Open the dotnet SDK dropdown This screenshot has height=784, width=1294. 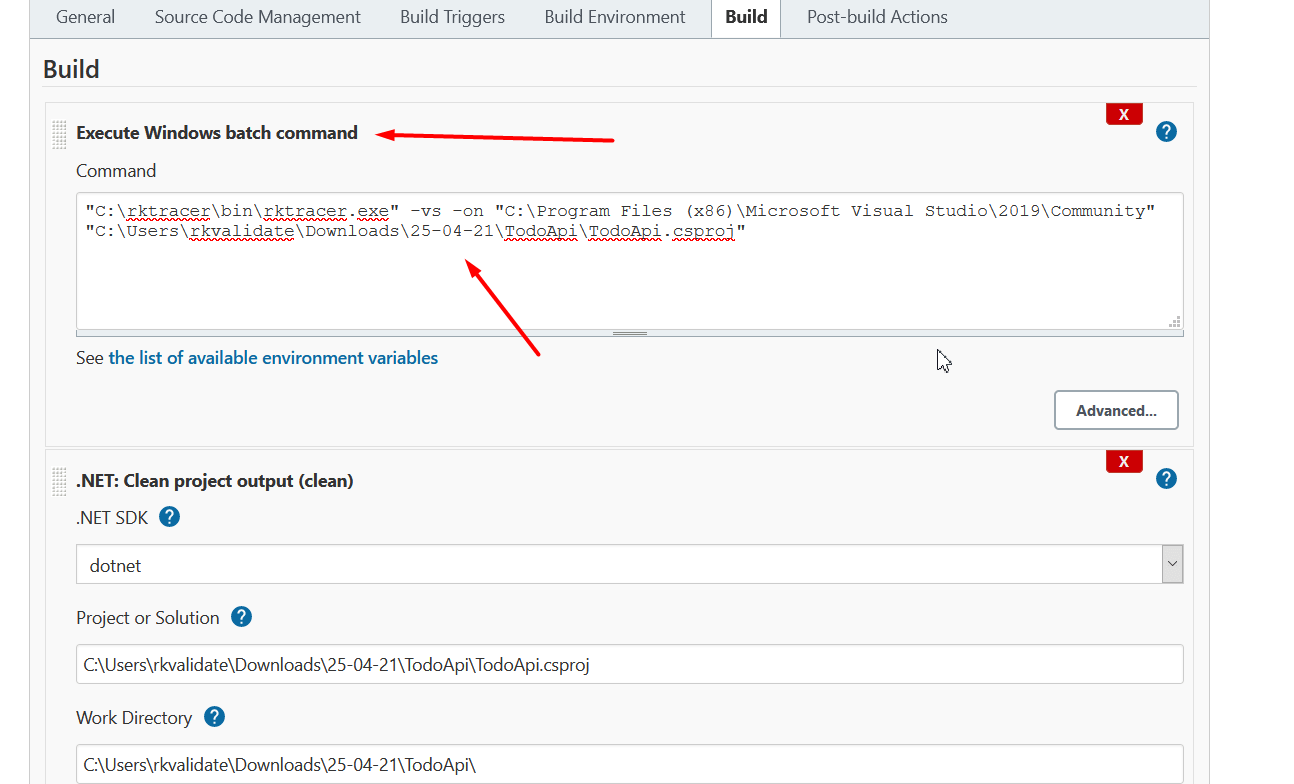1171,563
